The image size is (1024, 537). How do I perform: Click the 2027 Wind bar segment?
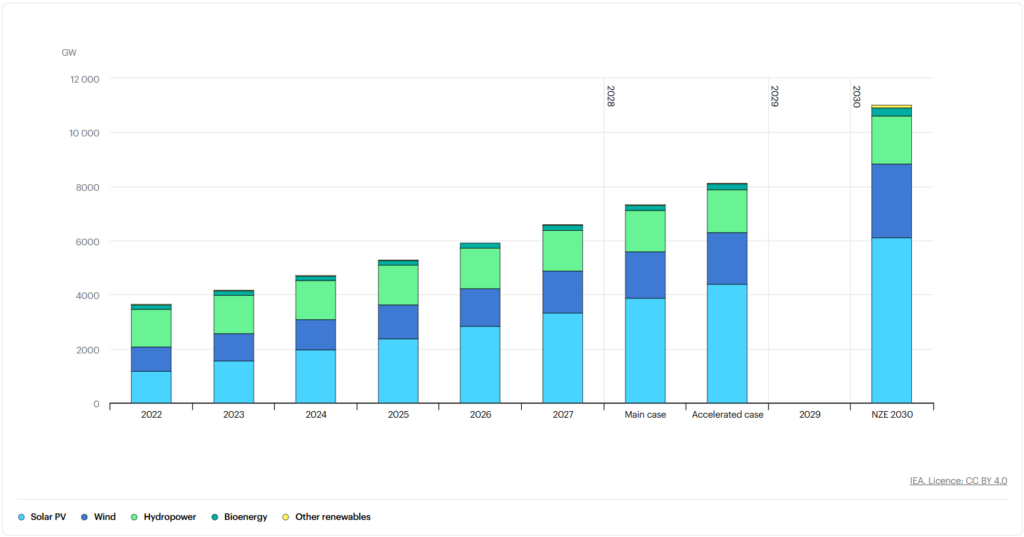(x=563, y=292)
